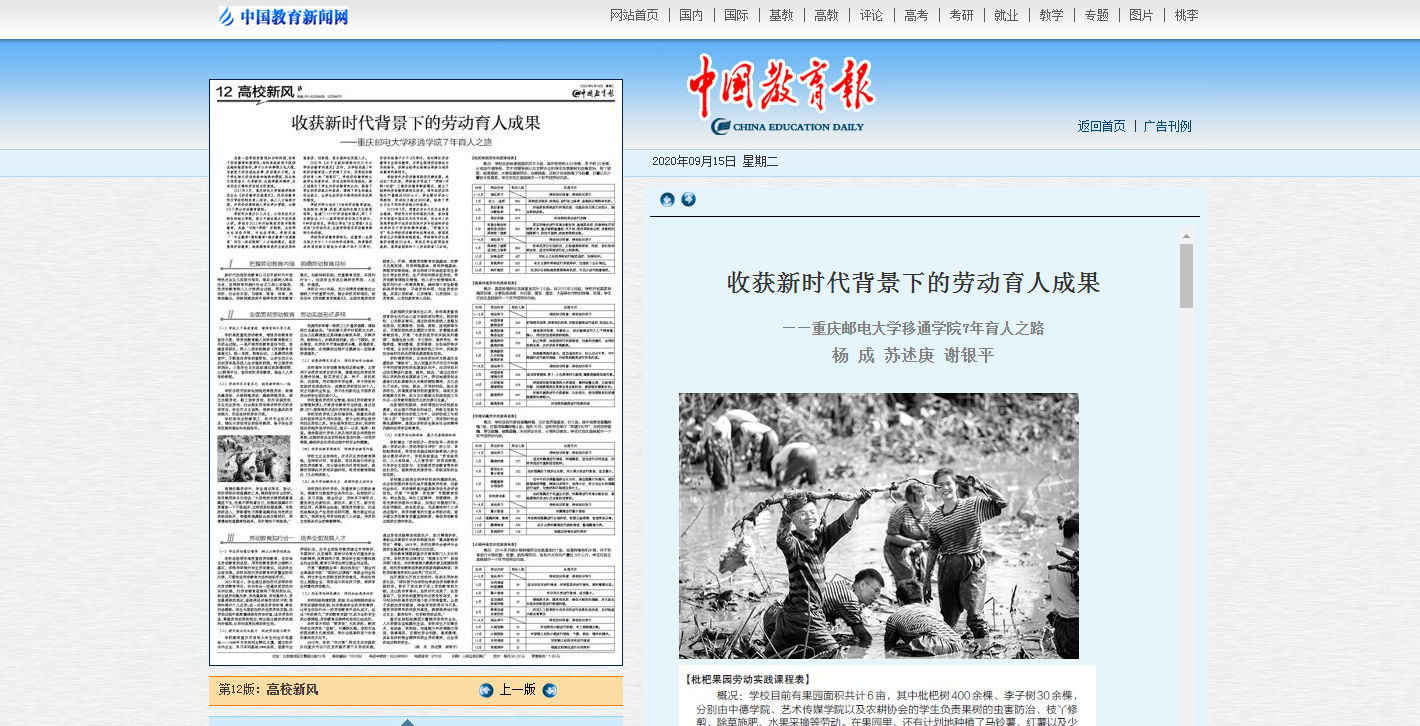Open the 桃李 navigation item

pos(1186,15)
